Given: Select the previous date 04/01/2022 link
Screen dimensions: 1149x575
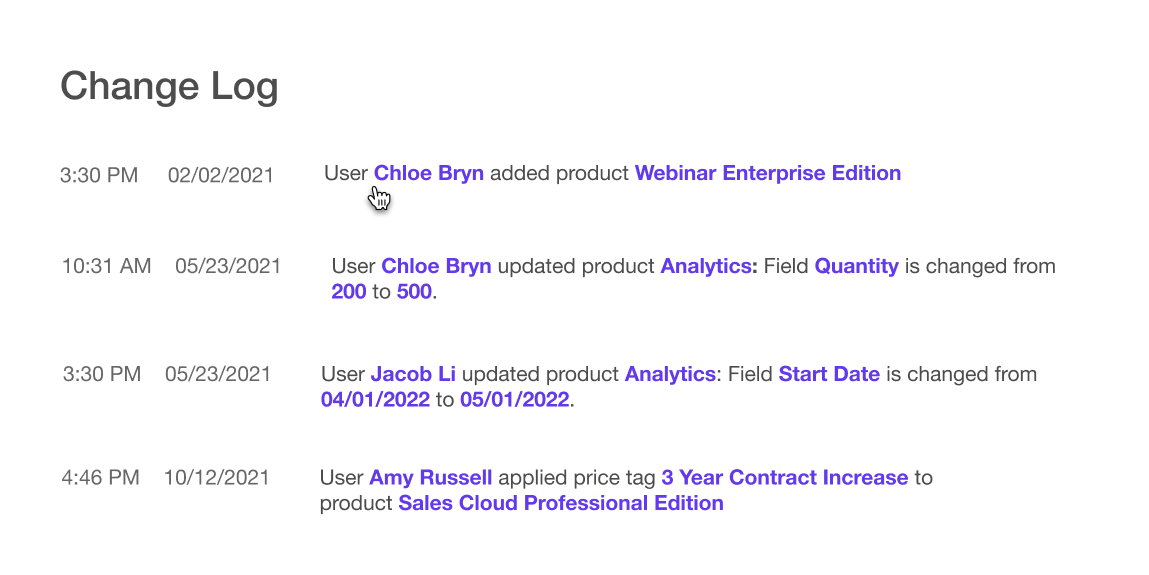Looking at the screenshot, I should pos(376,400).
